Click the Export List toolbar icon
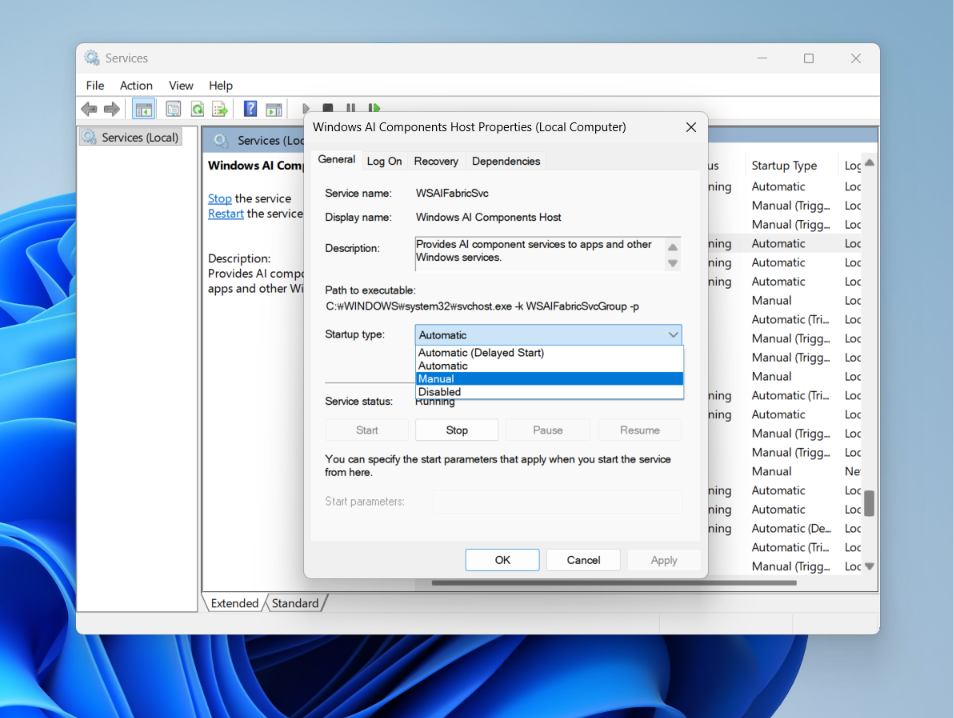Viewport: 954px width, 718px height. coord(220,110)
